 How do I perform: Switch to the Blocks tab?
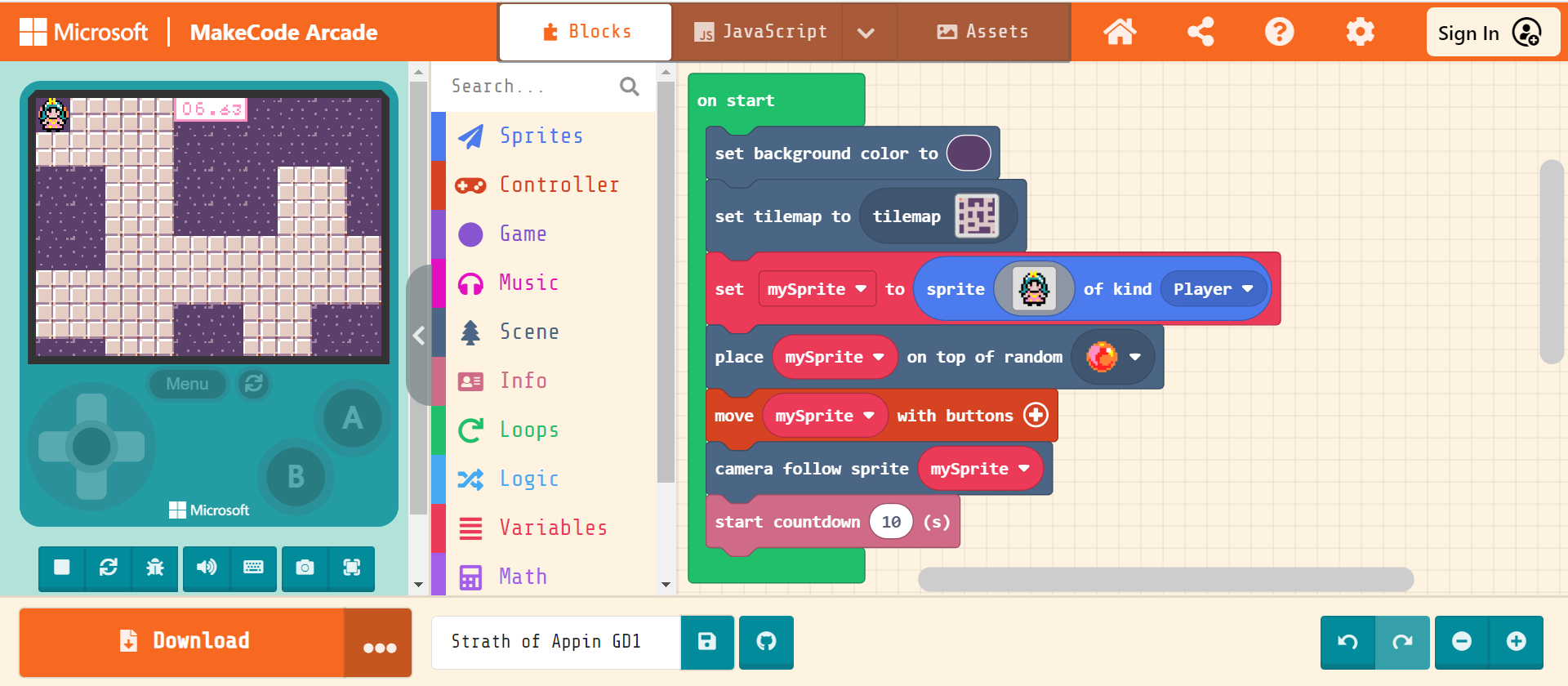586,32
